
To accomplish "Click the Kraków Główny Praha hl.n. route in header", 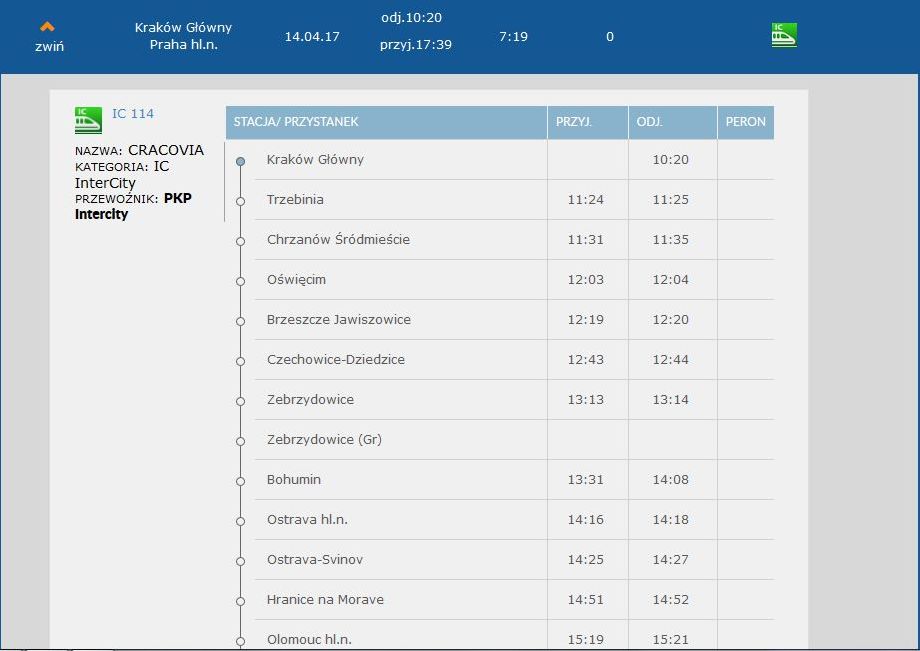I will (183, 36).
